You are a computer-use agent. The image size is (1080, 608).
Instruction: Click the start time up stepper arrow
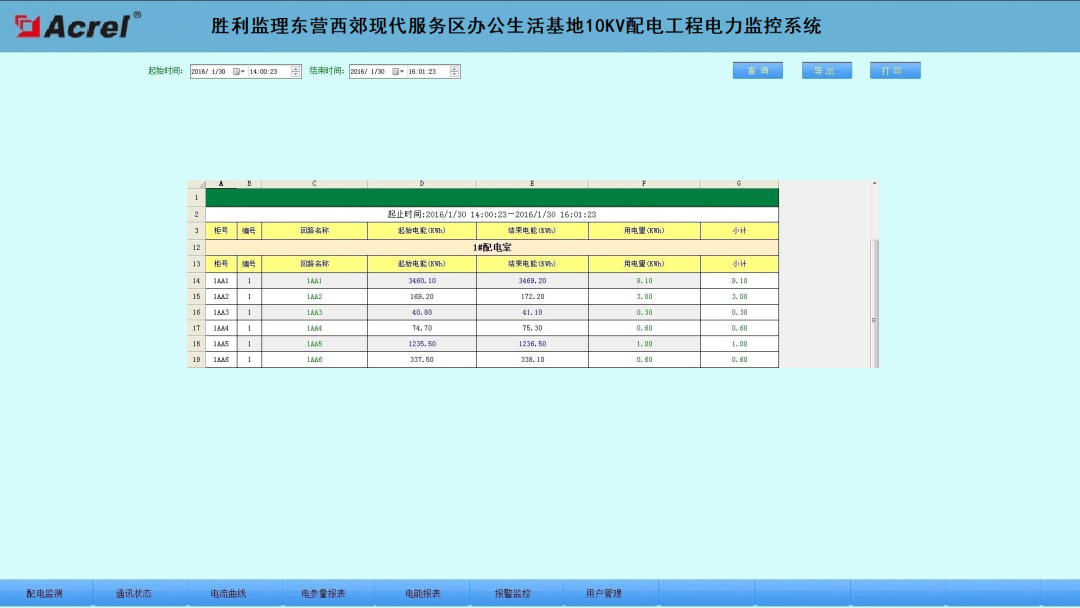coord(296,68)
